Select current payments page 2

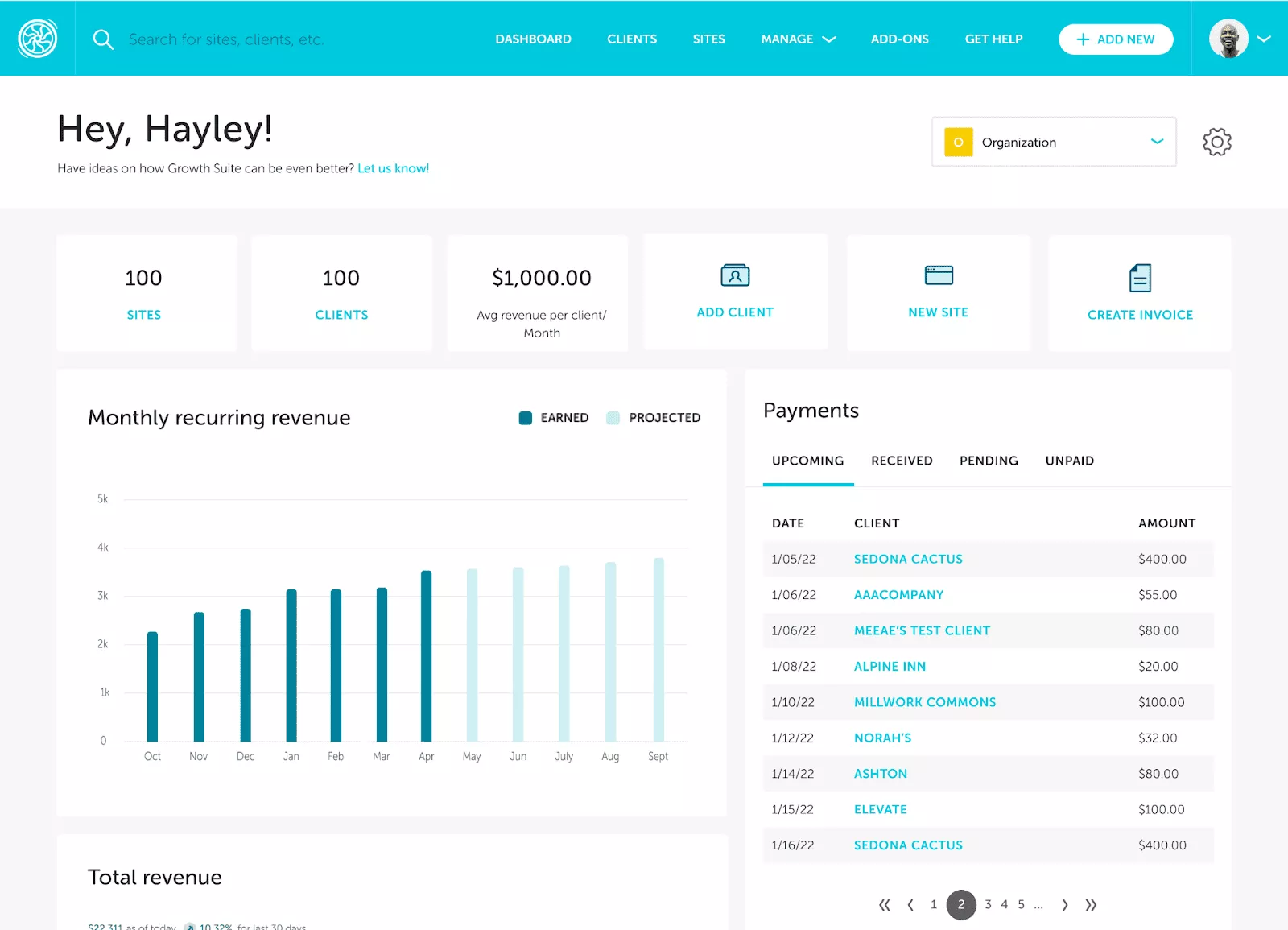(x=961, y=905)
